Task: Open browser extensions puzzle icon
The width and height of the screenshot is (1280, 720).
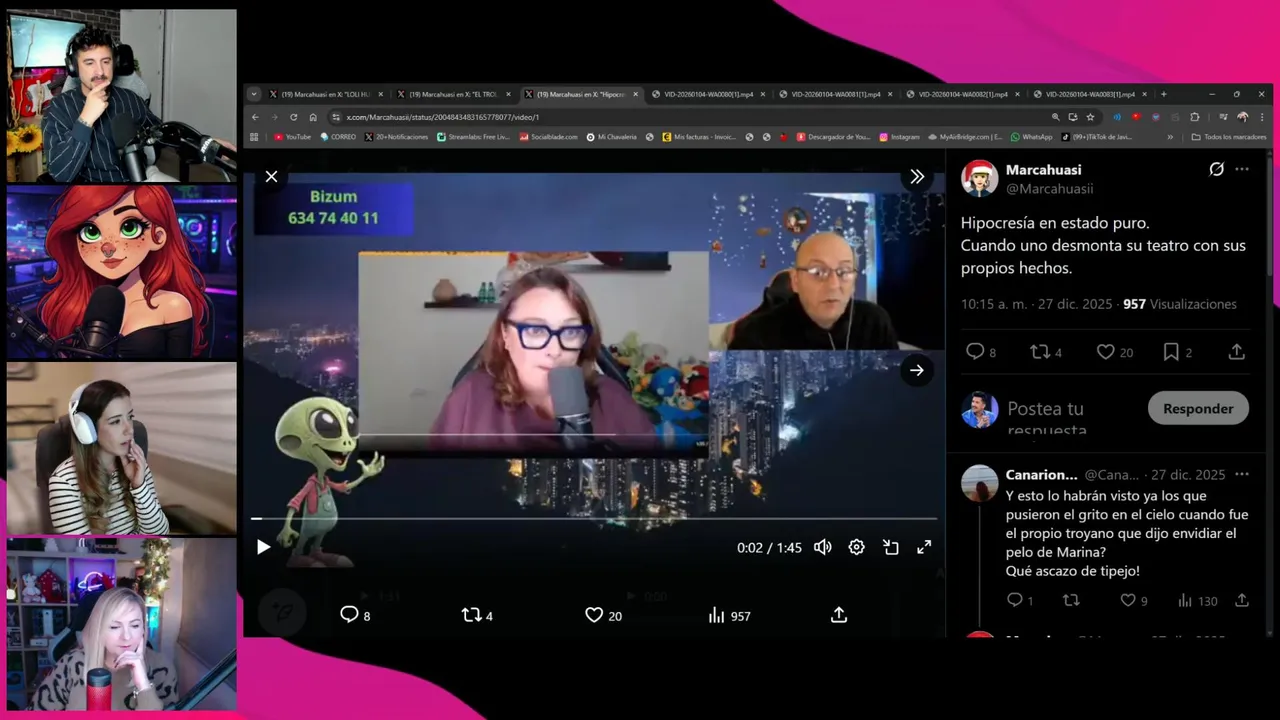Action: [1195, 117]
